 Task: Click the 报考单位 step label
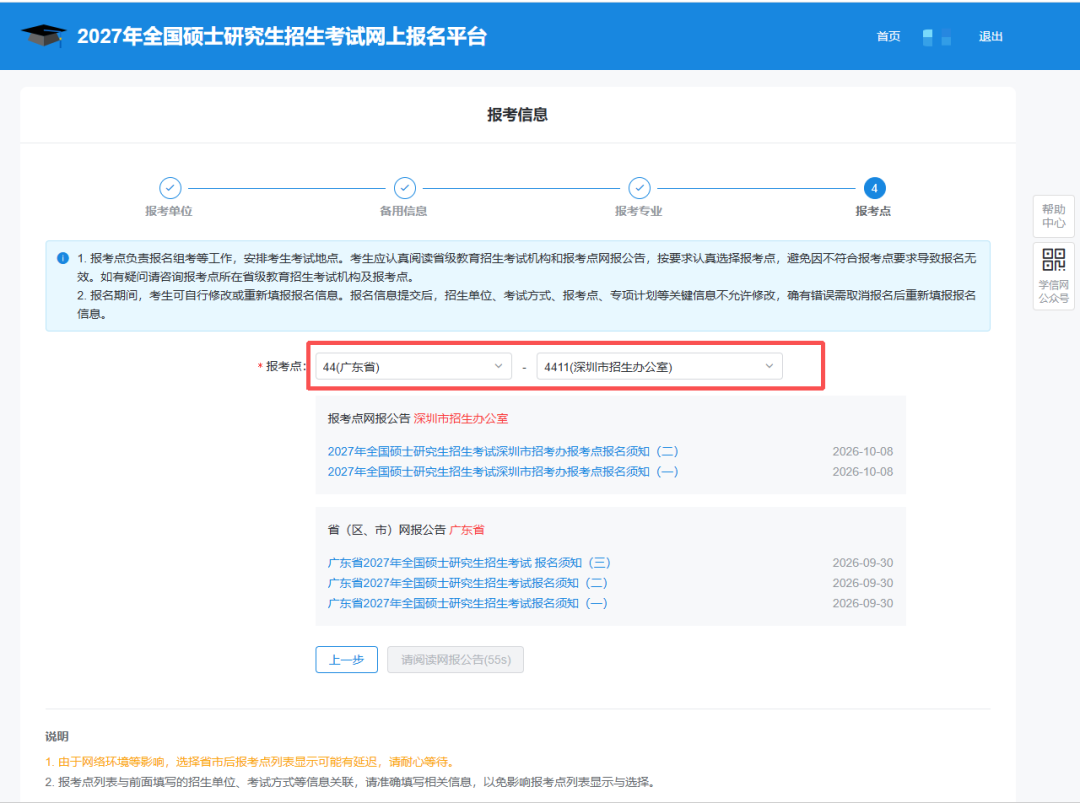click(x=169, y=211)
